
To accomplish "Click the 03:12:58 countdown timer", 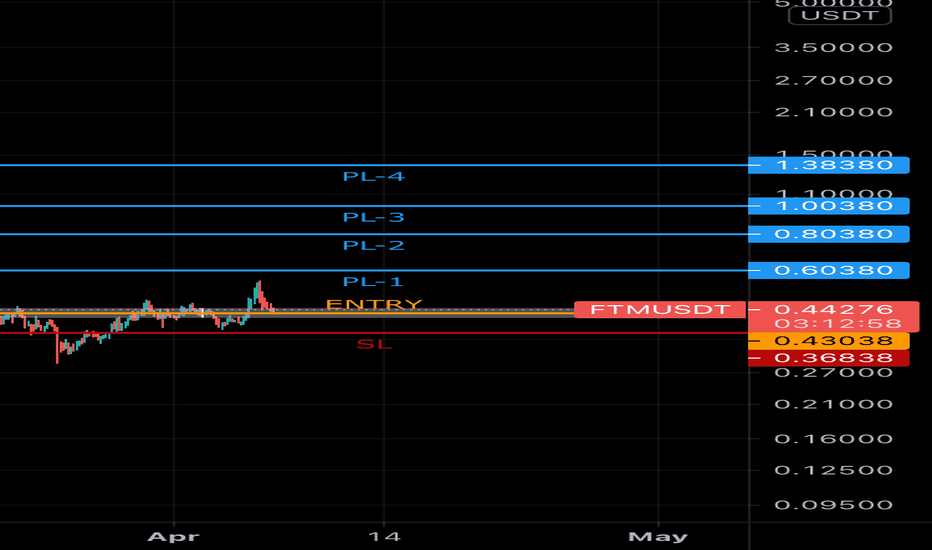I will point(838,324).
